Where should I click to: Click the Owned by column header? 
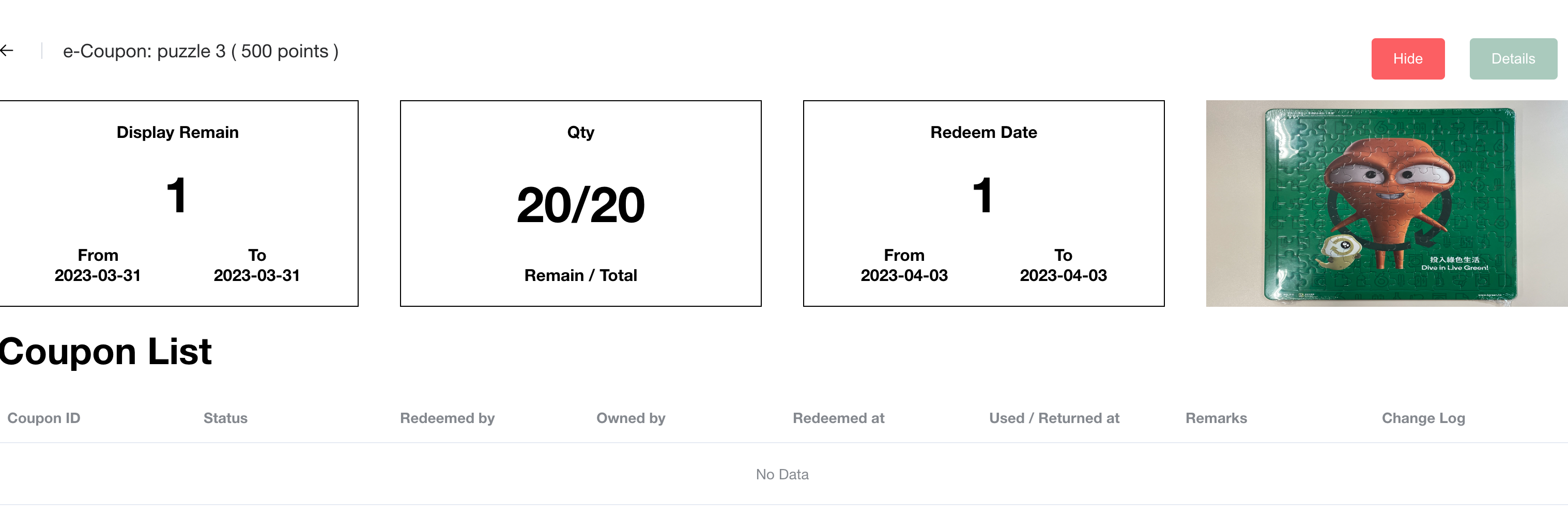pyautogui.click(x=631, y=418)
